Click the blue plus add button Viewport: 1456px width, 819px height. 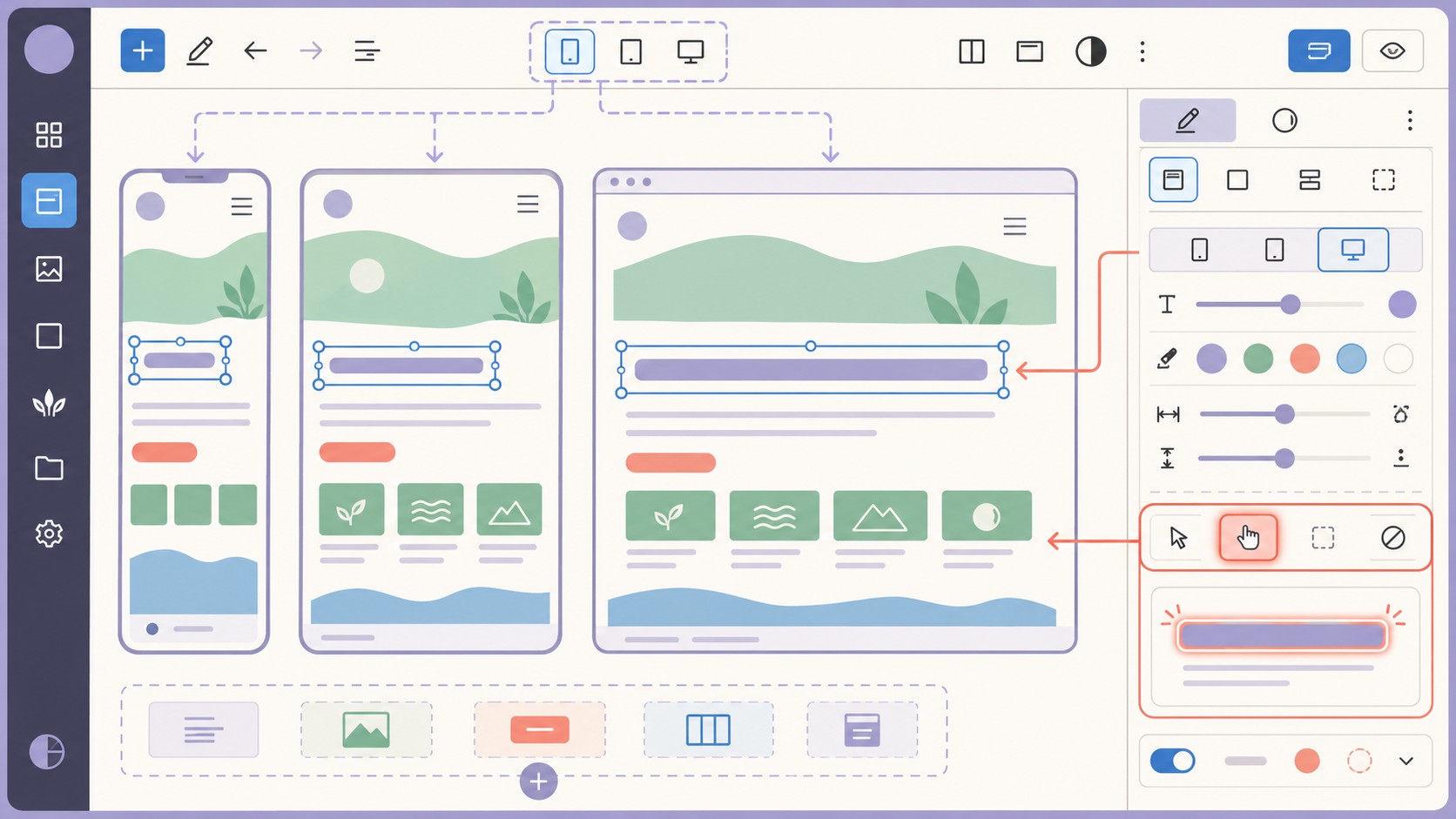(143, 50)
